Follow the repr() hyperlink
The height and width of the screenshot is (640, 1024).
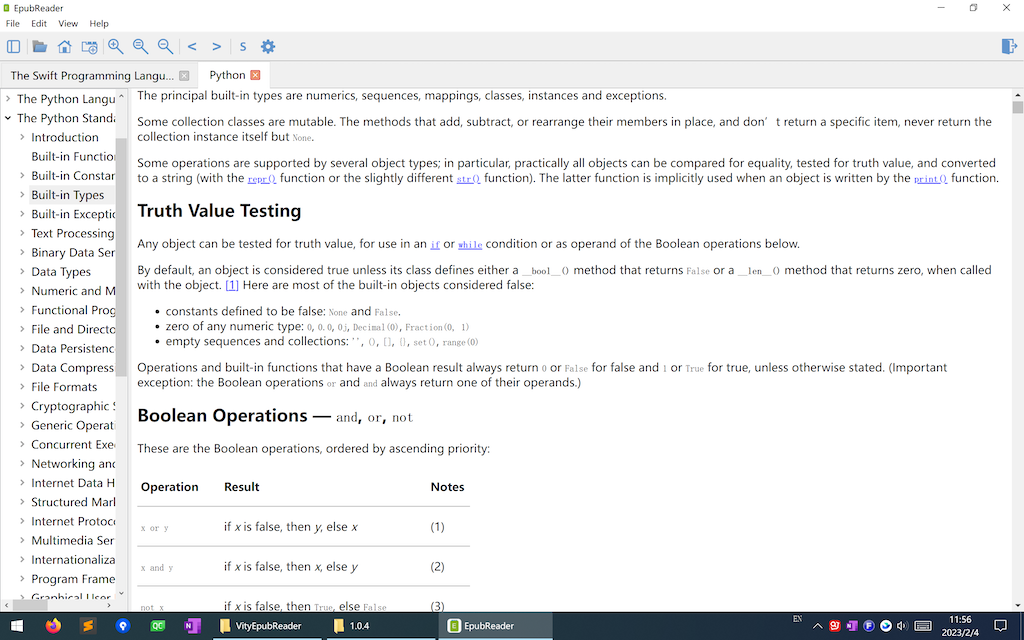(x=259, y=177)
